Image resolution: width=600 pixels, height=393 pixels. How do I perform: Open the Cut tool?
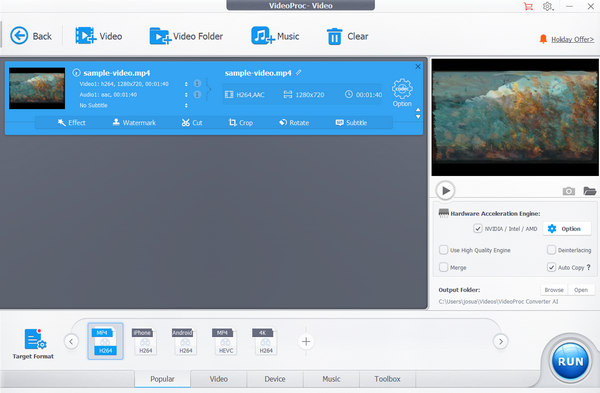[x=192, y=122]
